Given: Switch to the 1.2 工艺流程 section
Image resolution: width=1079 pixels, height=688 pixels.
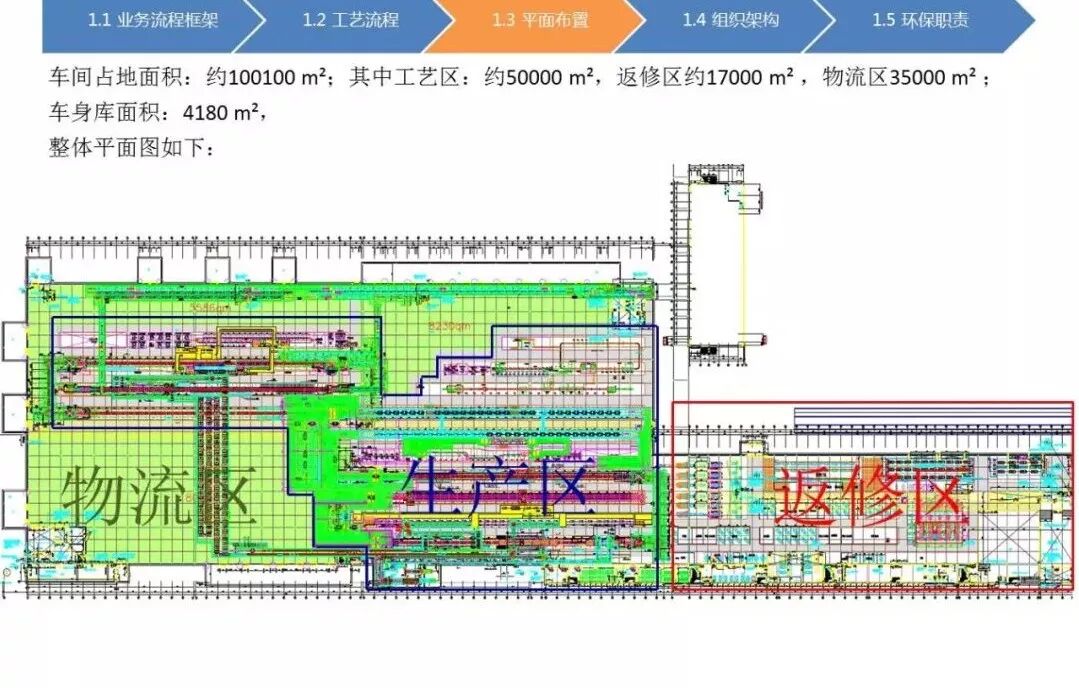Looking at the screenshot, I should [350, 20].
